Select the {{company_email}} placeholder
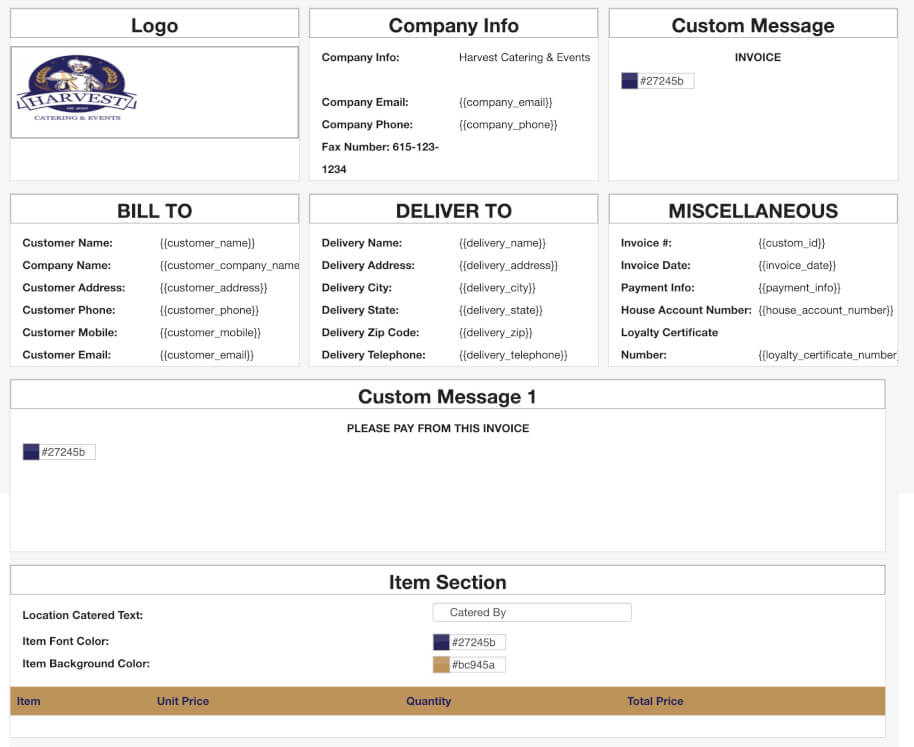Screen dimensions: 914x747 (x=505, y=102)
